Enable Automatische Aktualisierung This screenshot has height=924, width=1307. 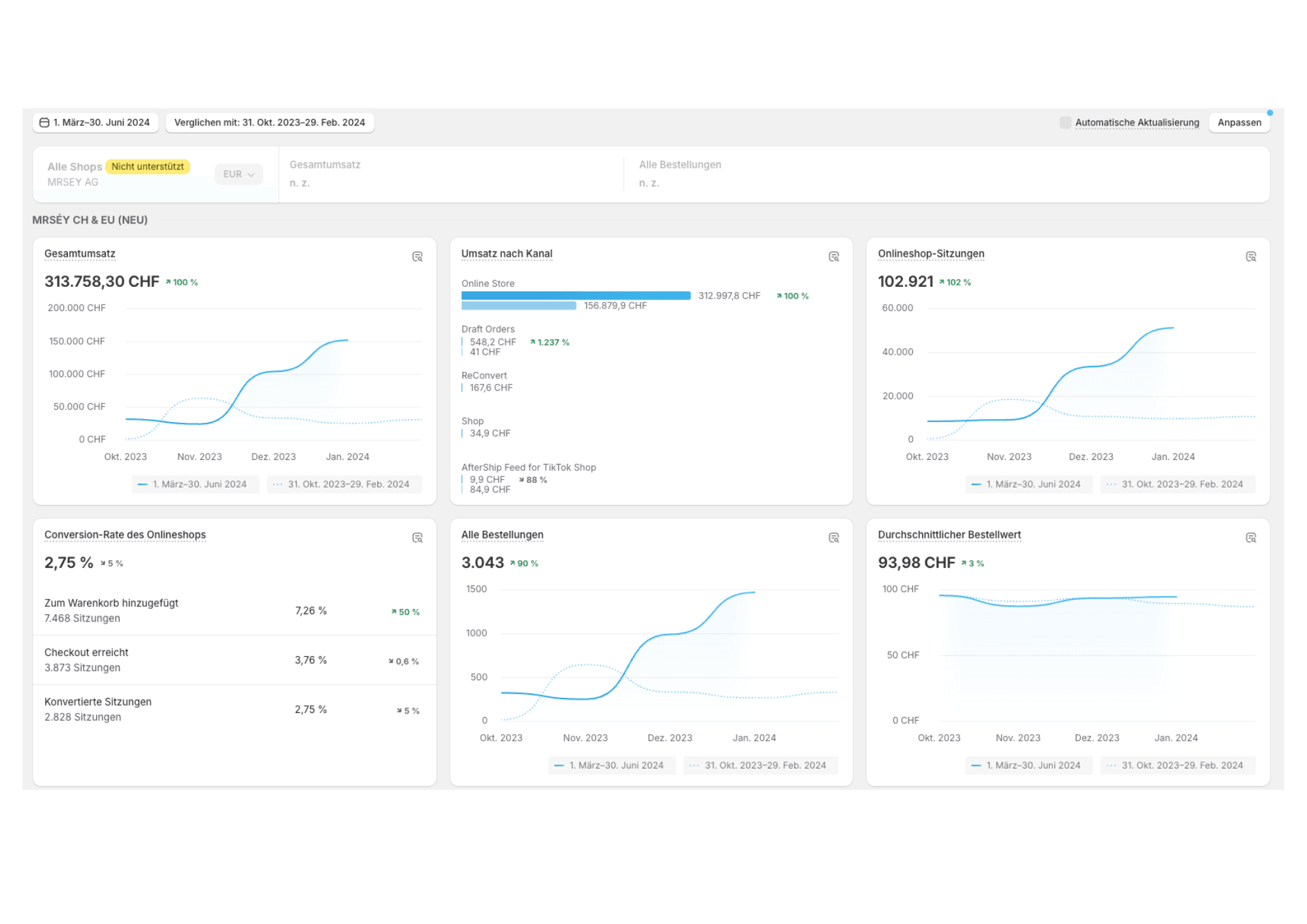click(1065, 122)
